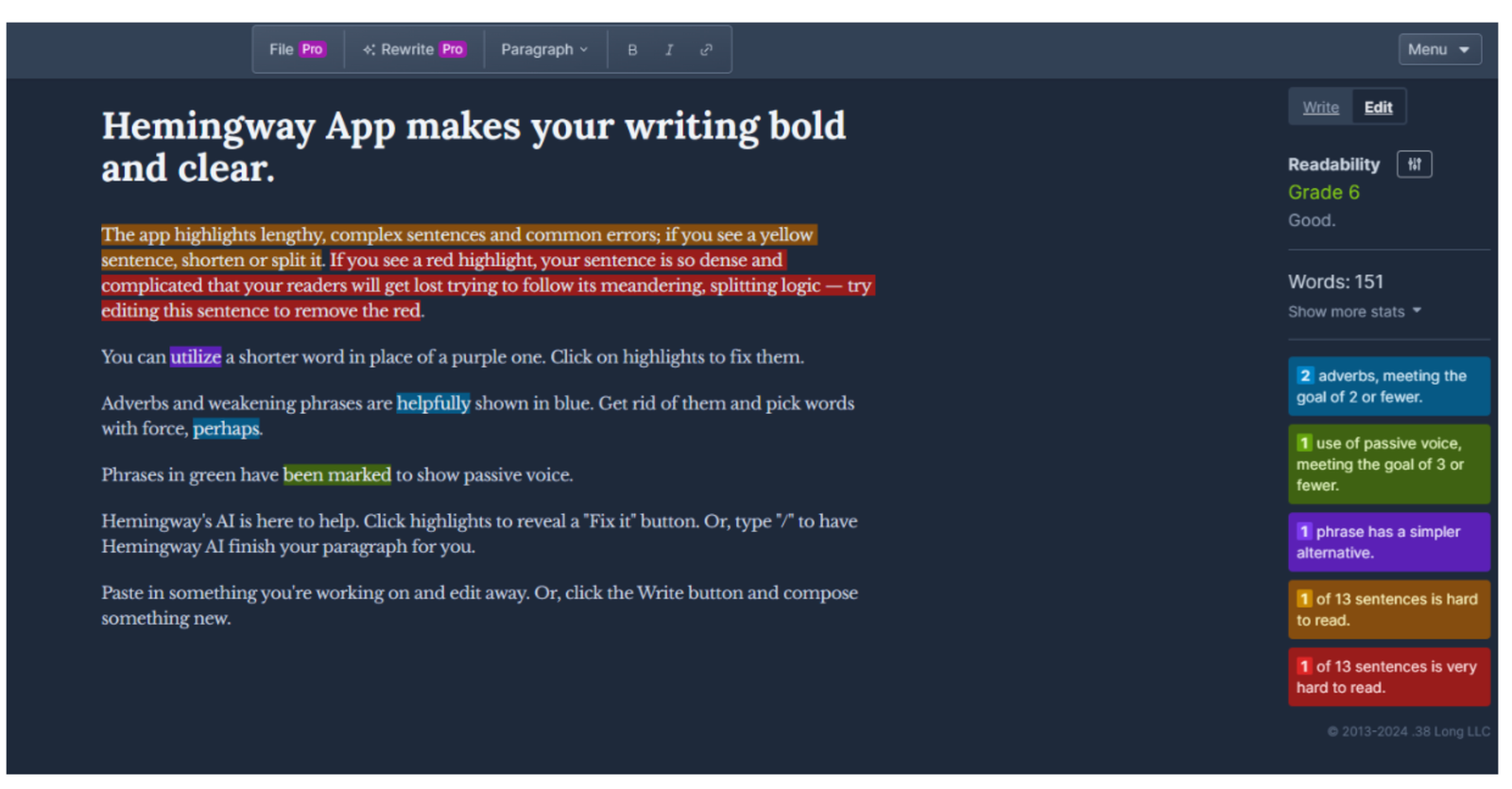Click the blue adverbs count badge
1512x789 pixels.
tap(1305, 375)
